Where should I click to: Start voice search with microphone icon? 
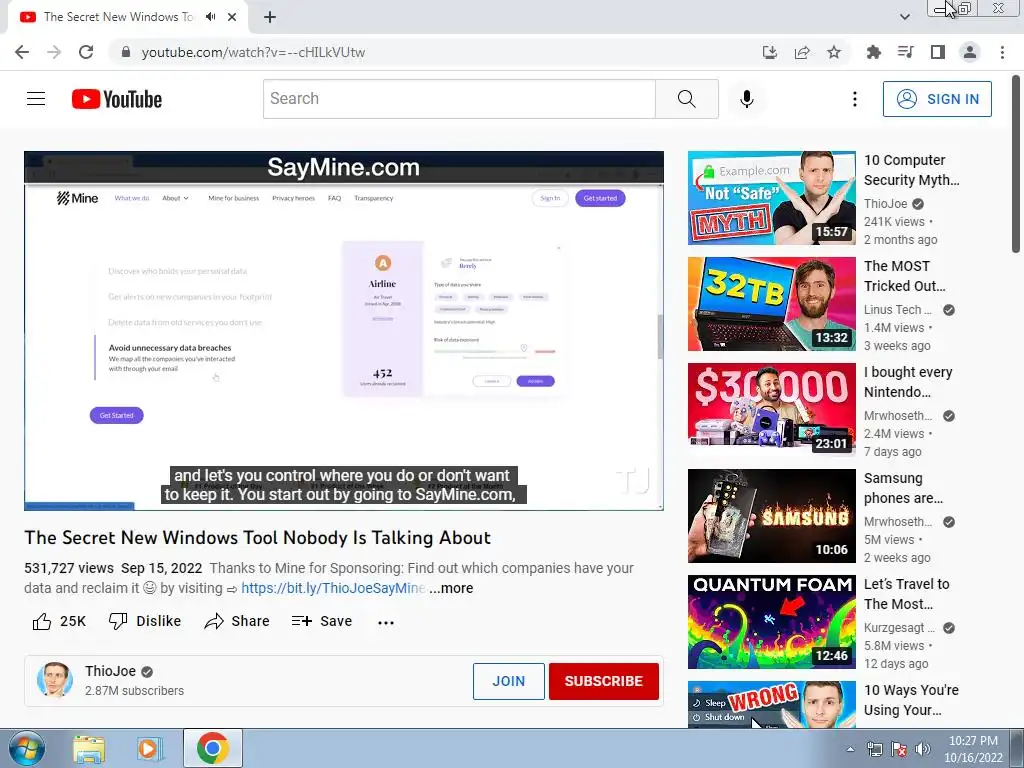click(747, 99)
